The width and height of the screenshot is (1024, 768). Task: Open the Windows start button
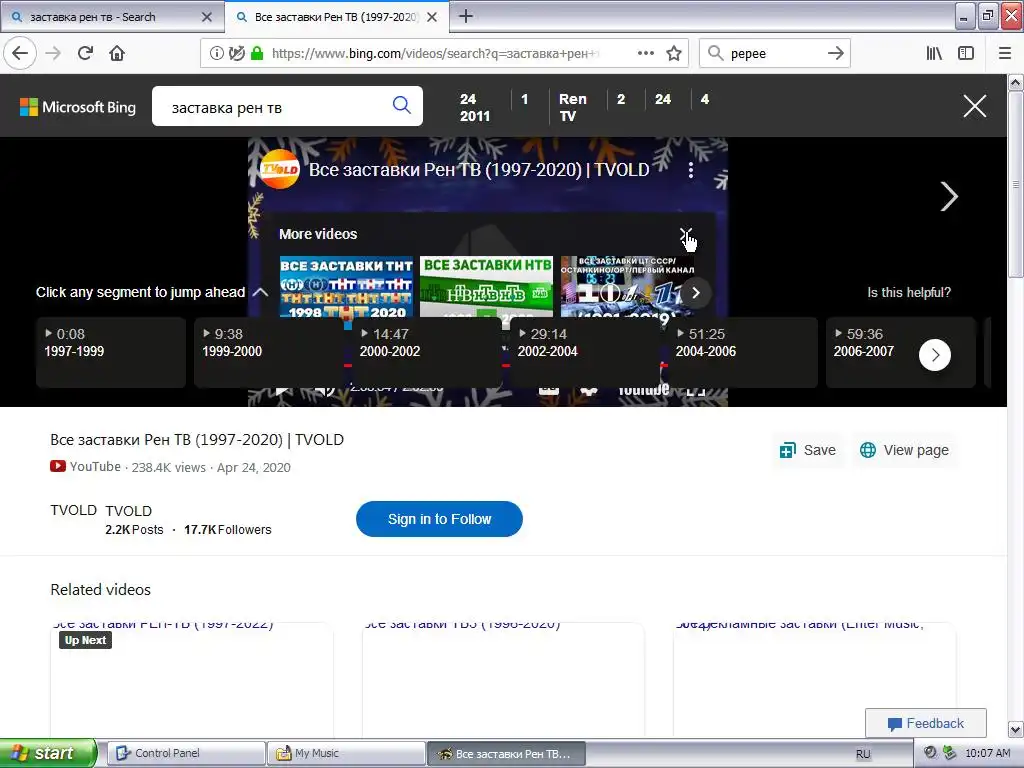pyautogui.click(x=48, y=753)
